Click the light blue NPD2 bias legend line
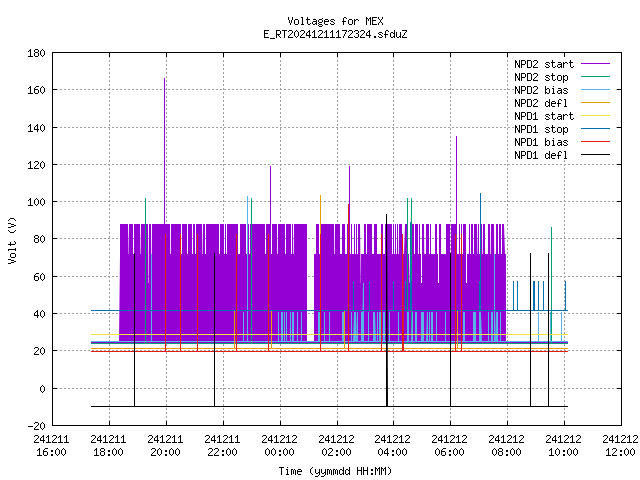The width and height of the screenshot is (640, 480). [595, 89]
